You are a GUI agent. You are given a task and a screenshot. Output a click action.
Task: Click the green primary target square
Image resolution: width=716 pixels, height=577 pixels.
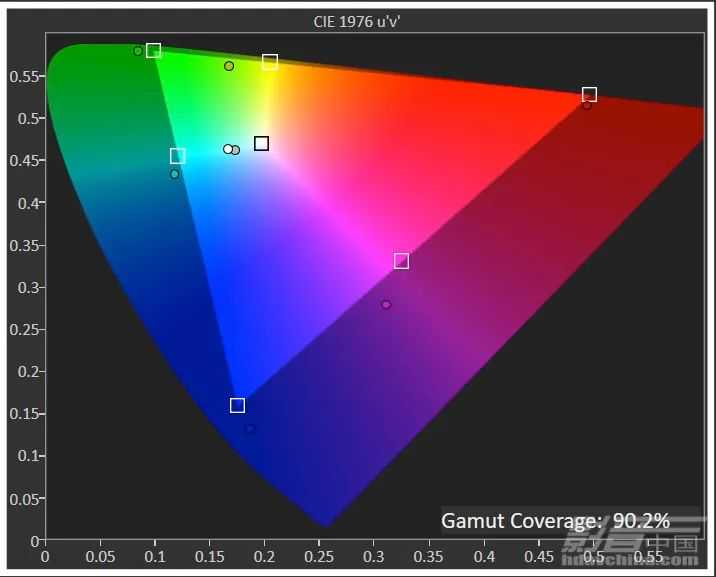(153, 50)
